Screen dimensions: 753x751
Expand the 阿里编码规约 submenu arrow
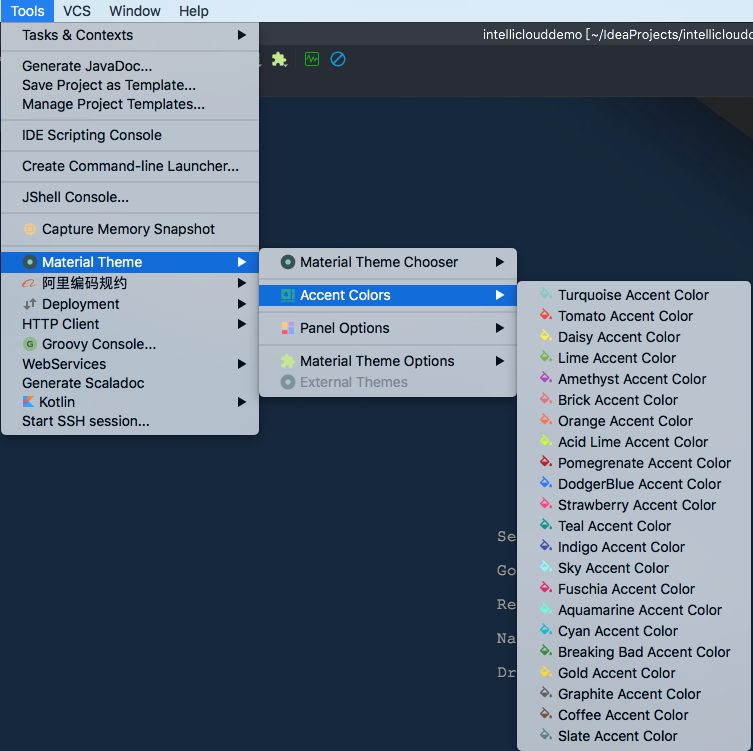242,283
